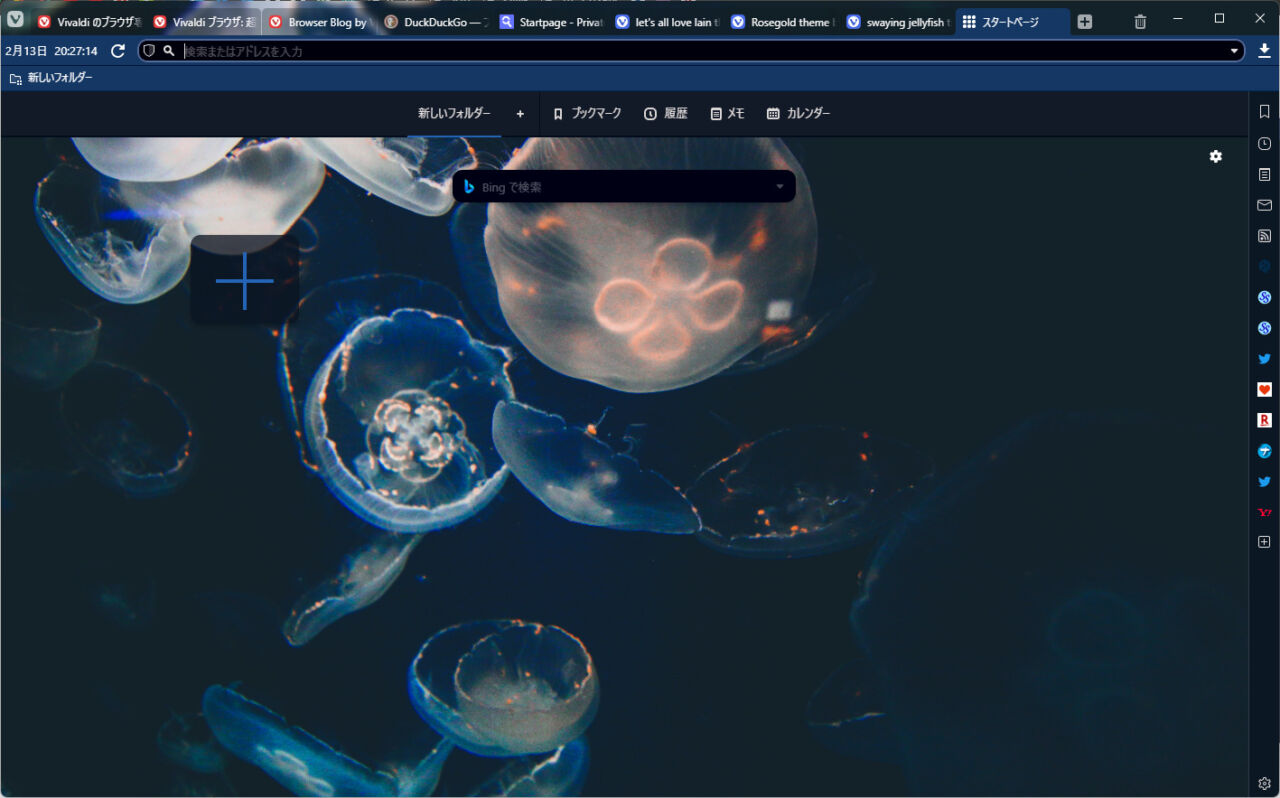Screen dimensions: 1280x798
Task: Switch to the Rosegold theme tab
Action: 781,22
